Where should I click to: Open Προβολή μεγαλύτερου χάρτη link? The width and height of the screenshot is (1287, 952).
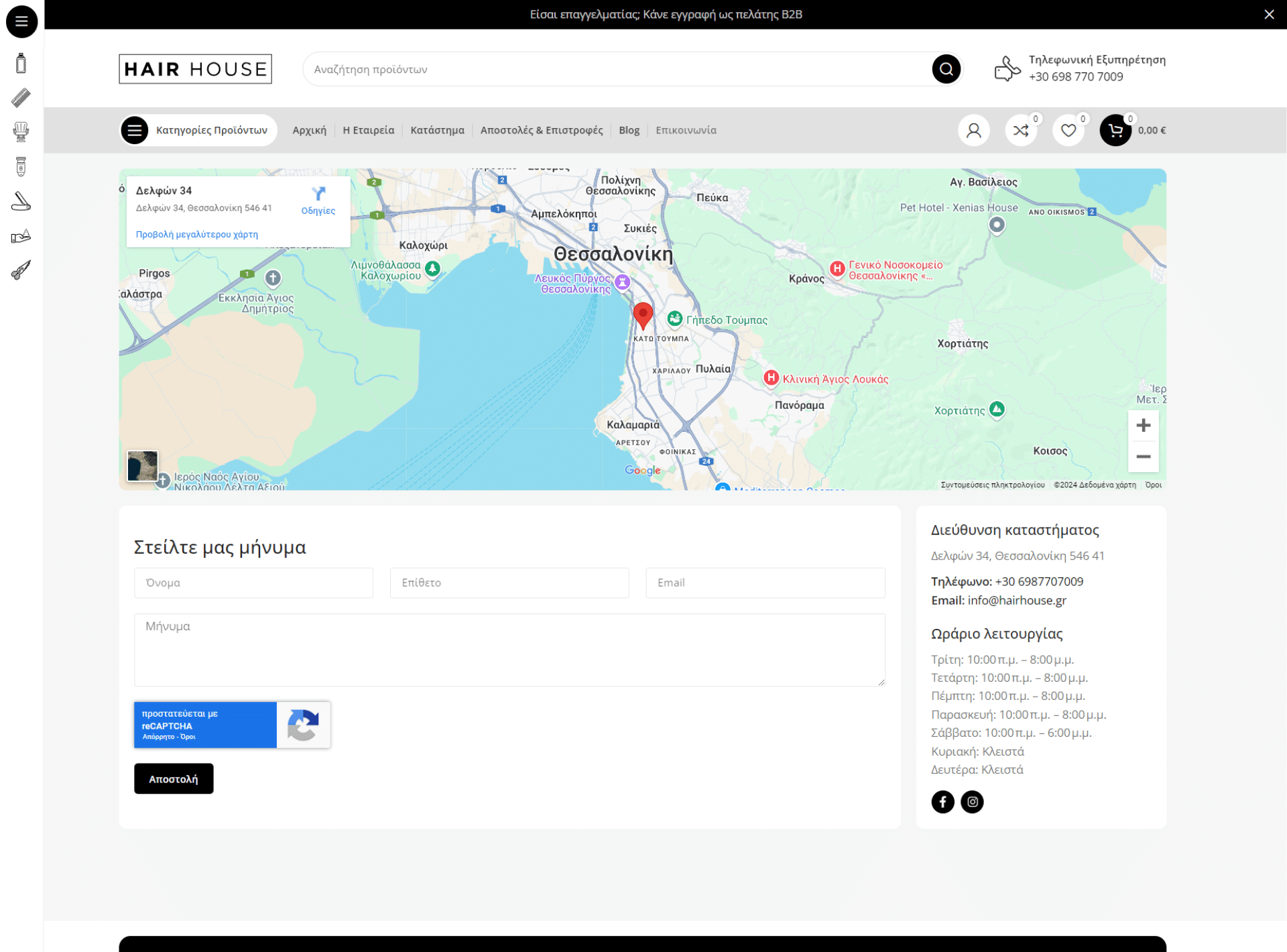[196, 235]
